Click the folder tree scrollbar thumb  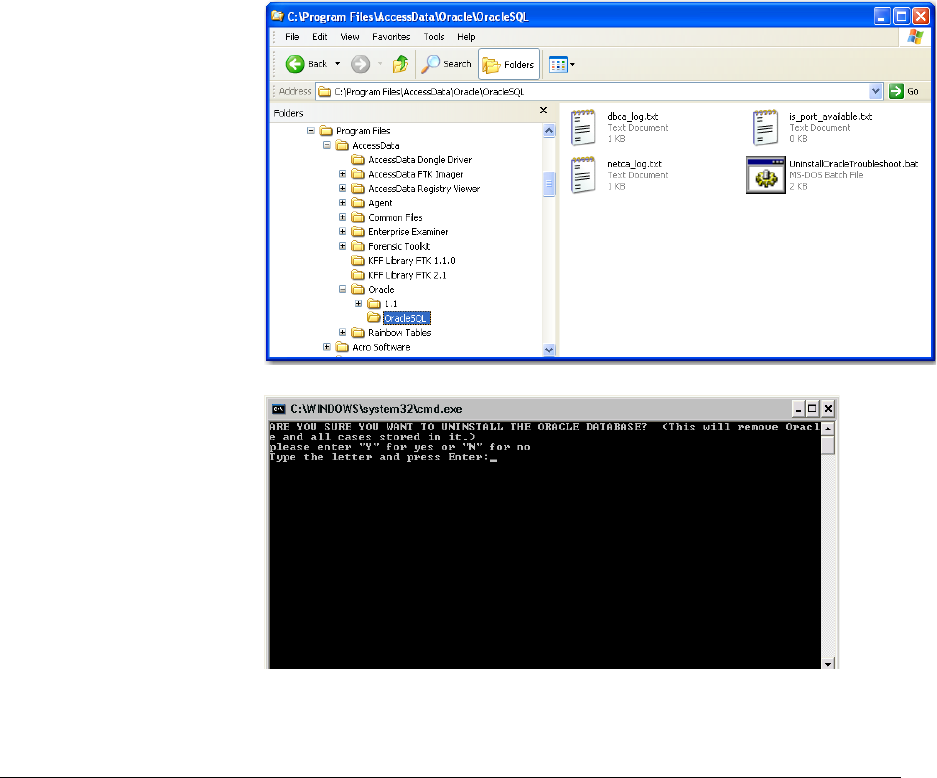tap(549, 183)
